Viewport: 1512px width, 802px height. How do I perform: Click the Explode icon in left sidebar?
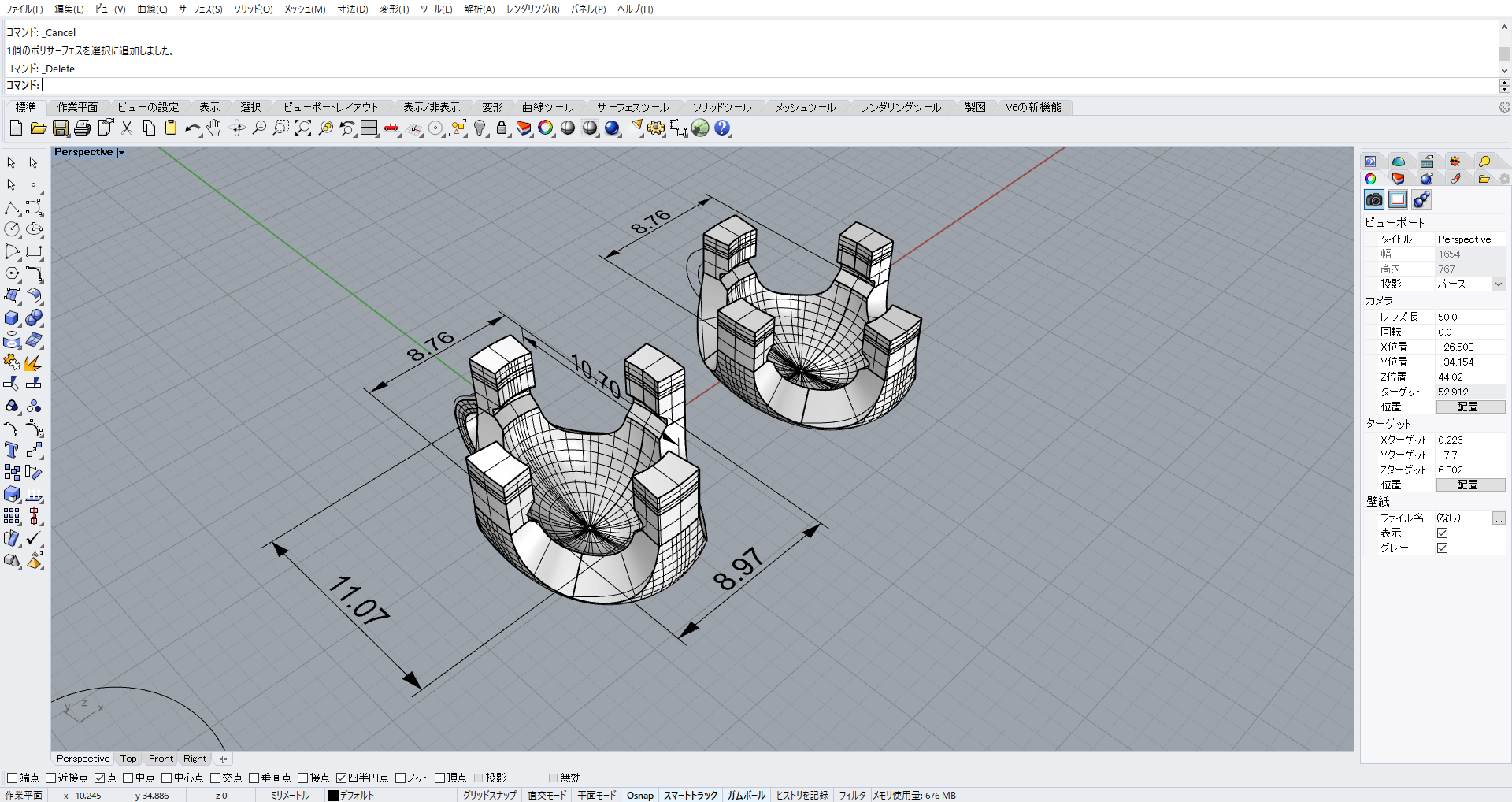[34, 362]
